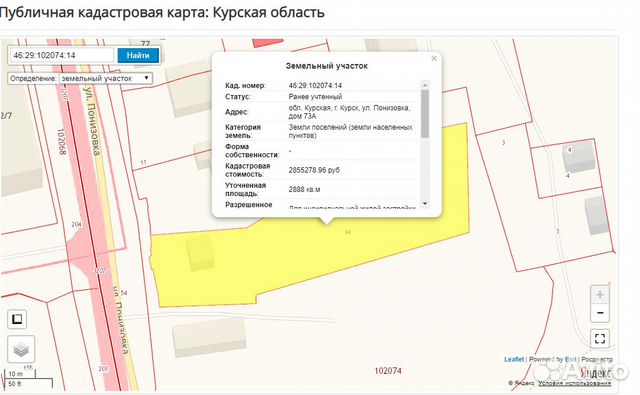Click the Земельный участок popup title
640x395 pixels.
(x=327, y=66)
